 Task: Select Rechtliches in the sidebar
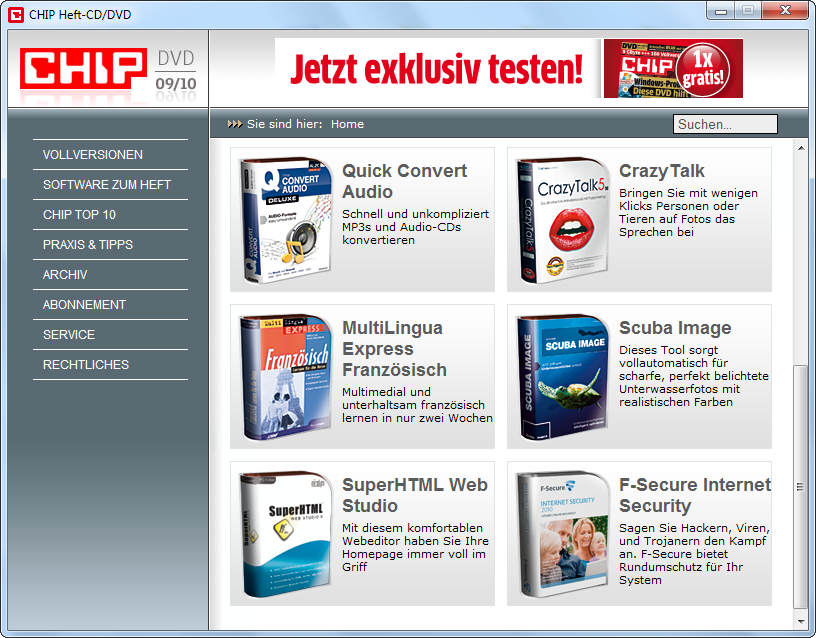click(86, 365)
